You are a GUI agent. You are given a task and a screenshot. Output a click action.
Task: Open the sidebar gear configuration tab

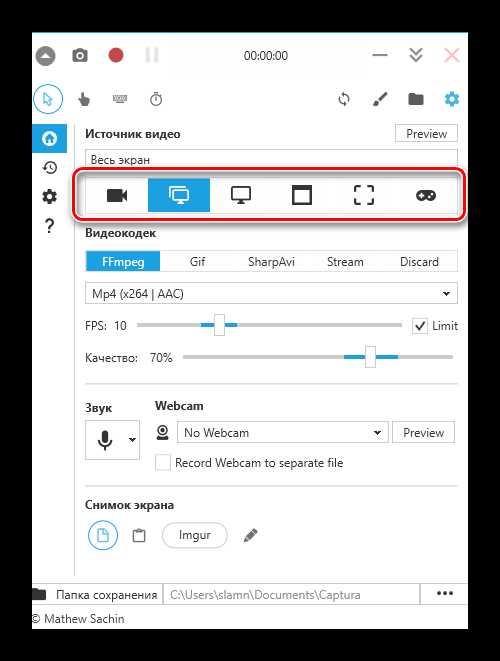pyautogui.click(x=49, y=196)
